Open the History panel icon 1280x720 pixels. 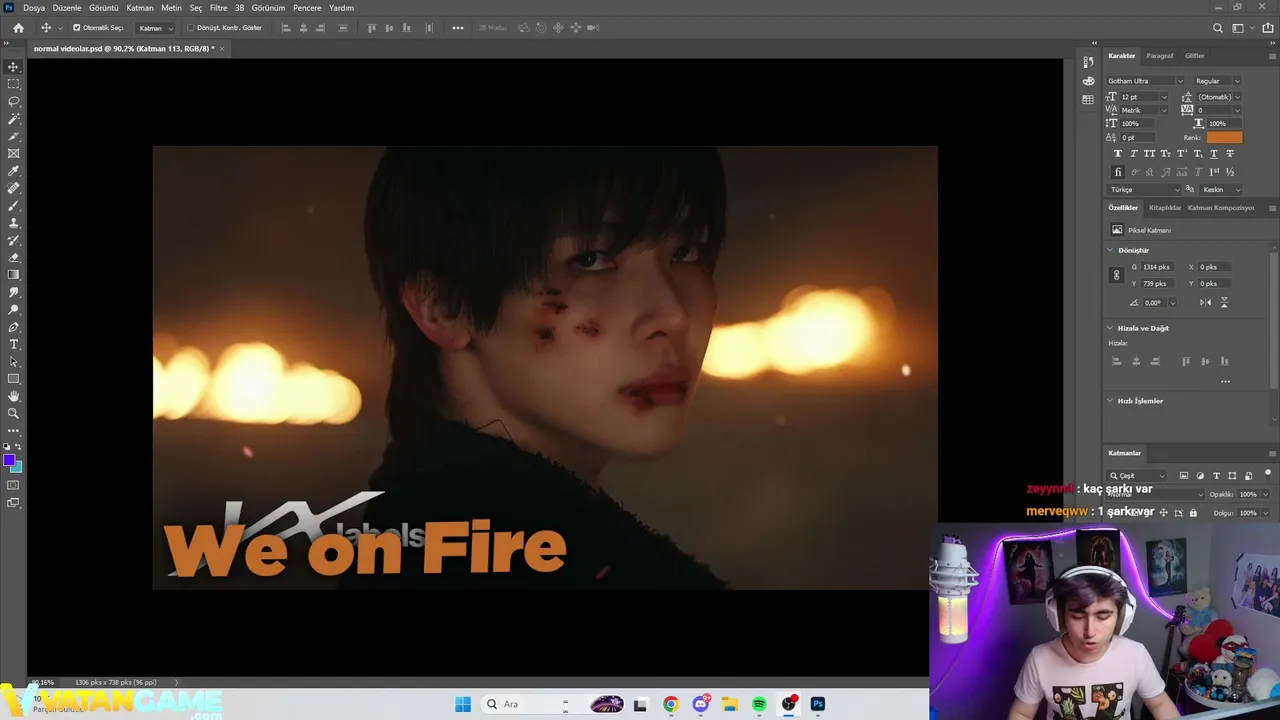pyautogui.click(x=1088, y=62)
